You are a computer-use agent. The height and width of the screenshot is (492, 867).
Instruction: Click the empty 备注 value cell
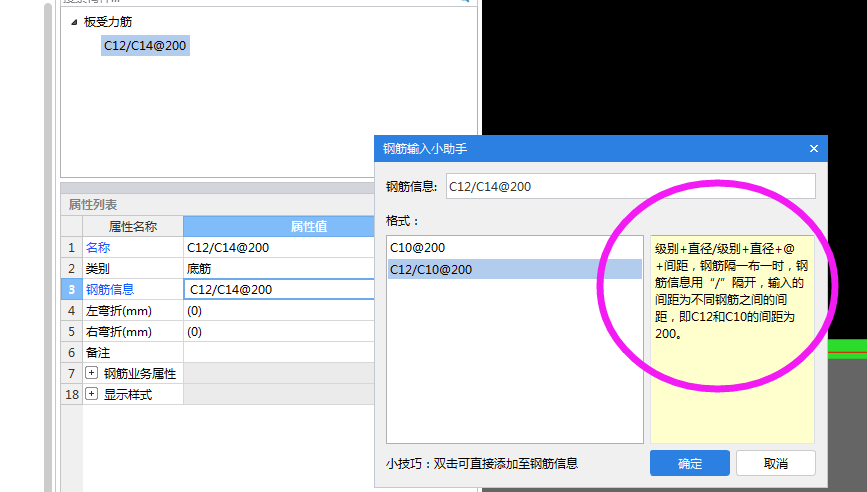pyautogui.click(x=279, y=353)
